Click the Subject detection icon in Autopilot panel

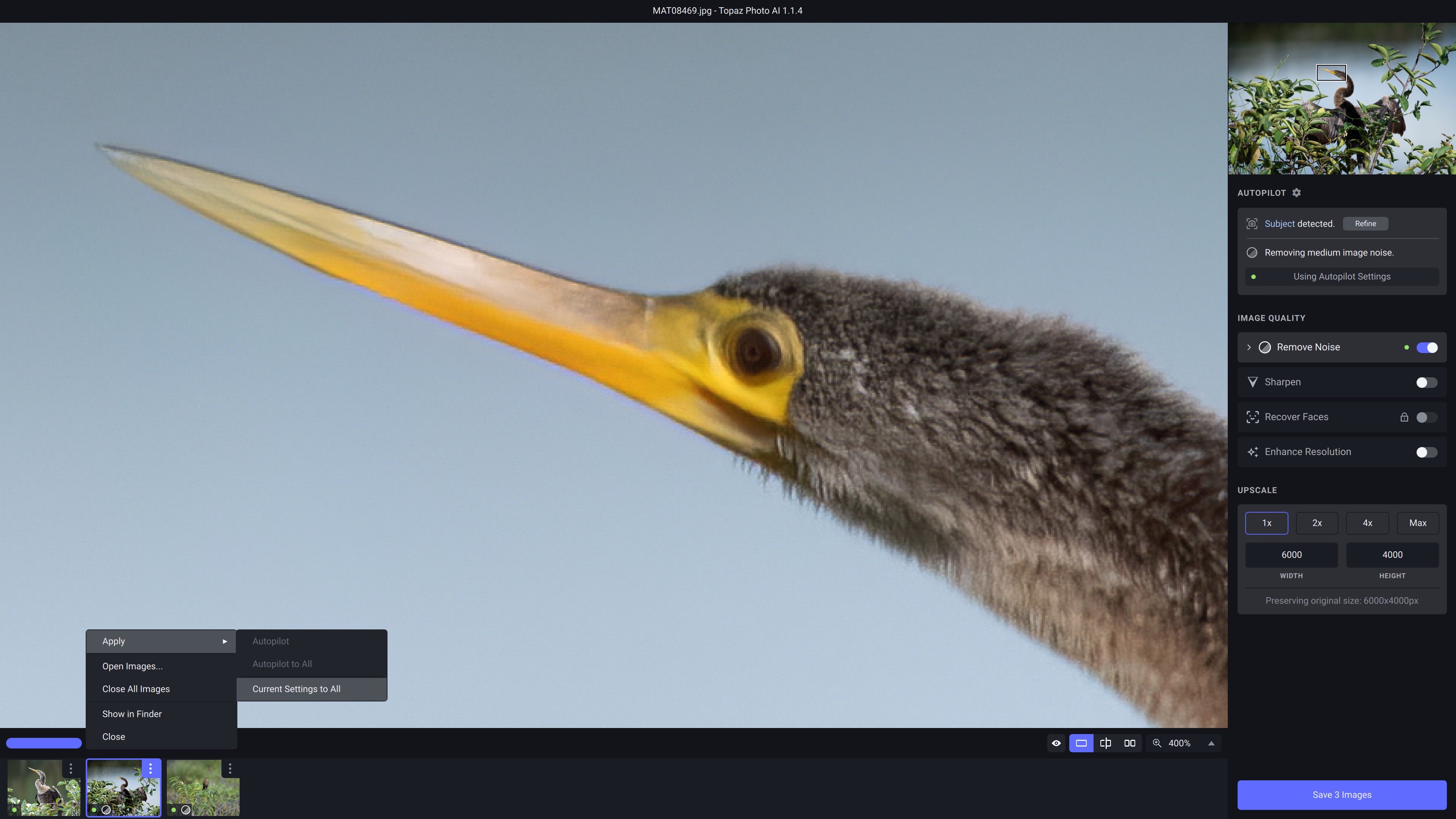[1252, 224]
